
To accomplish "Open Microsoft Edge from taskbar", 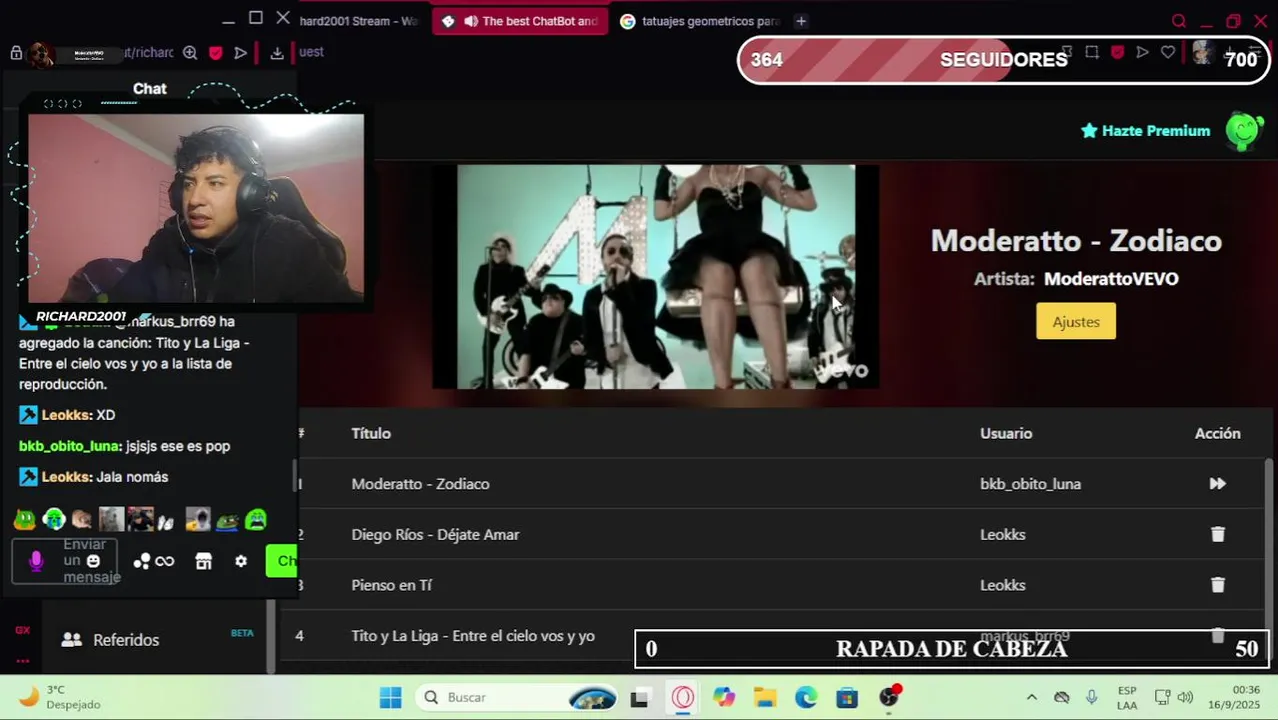I will click(x=806, y=697).
